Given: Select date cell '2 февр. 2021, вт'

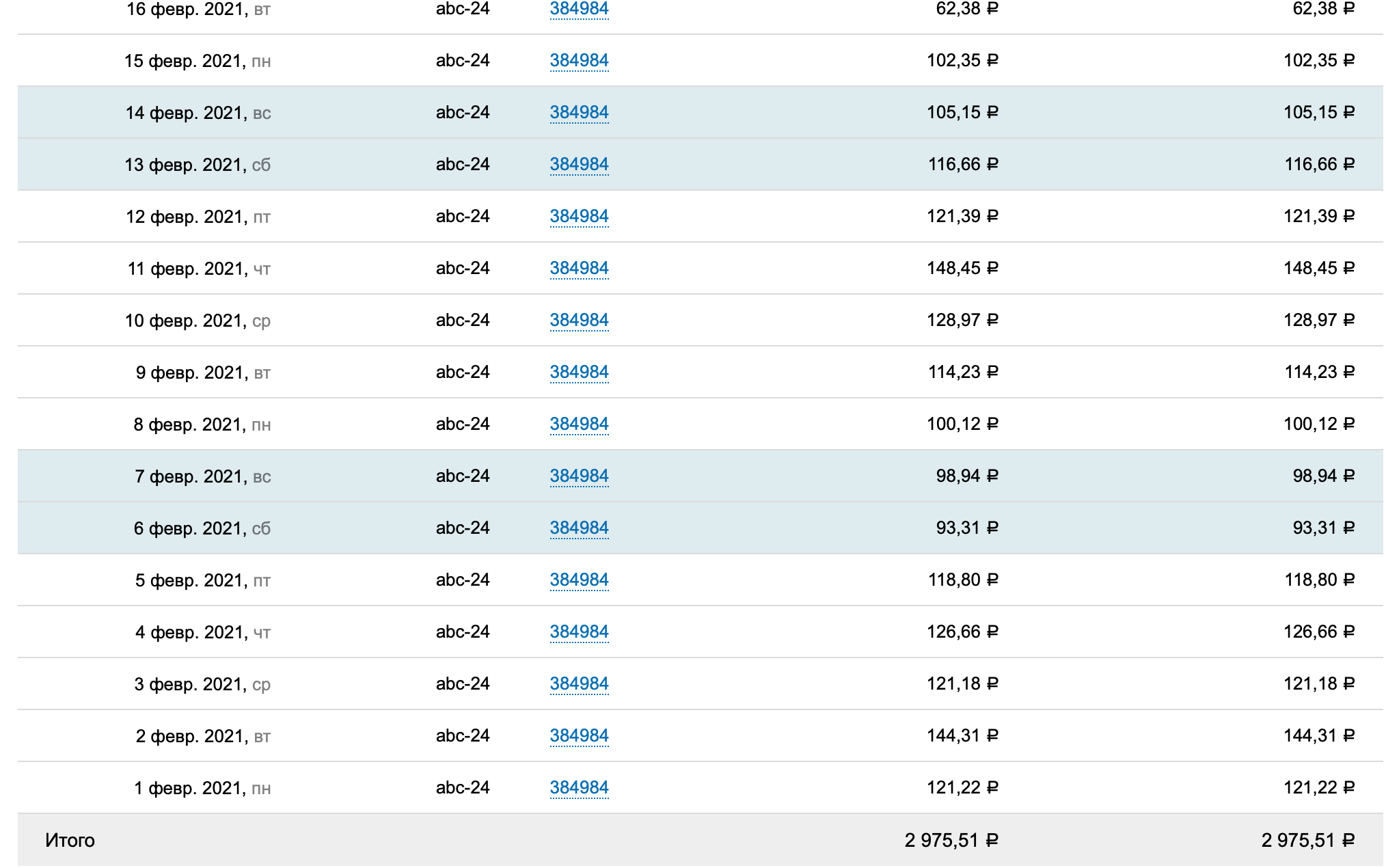Looking at the screenshot, I should (203, 736).
